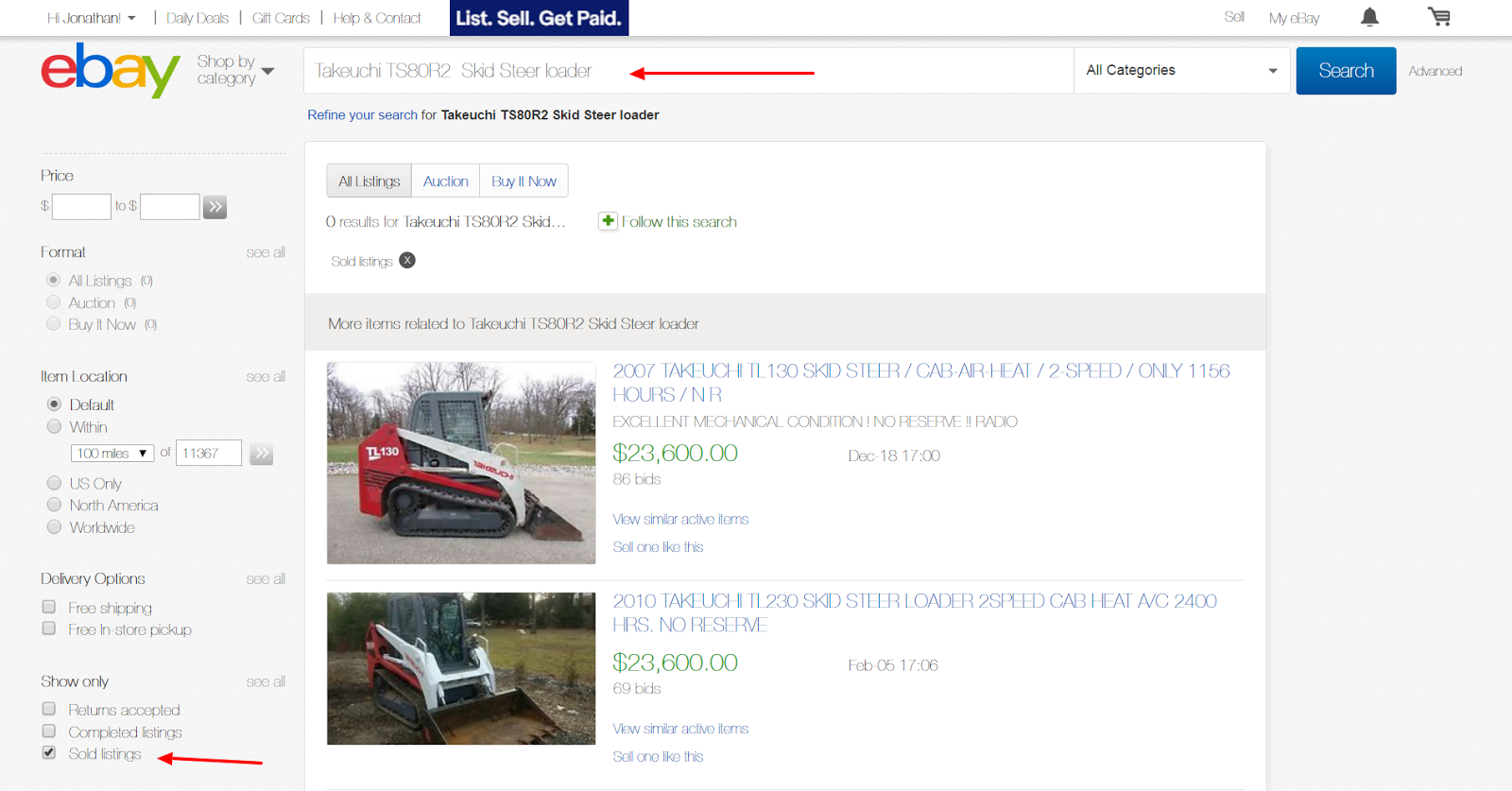This screenshot has width=1512, height=791.
Task: Open the 100 miles distance dropdown
Action: [112, 454]
